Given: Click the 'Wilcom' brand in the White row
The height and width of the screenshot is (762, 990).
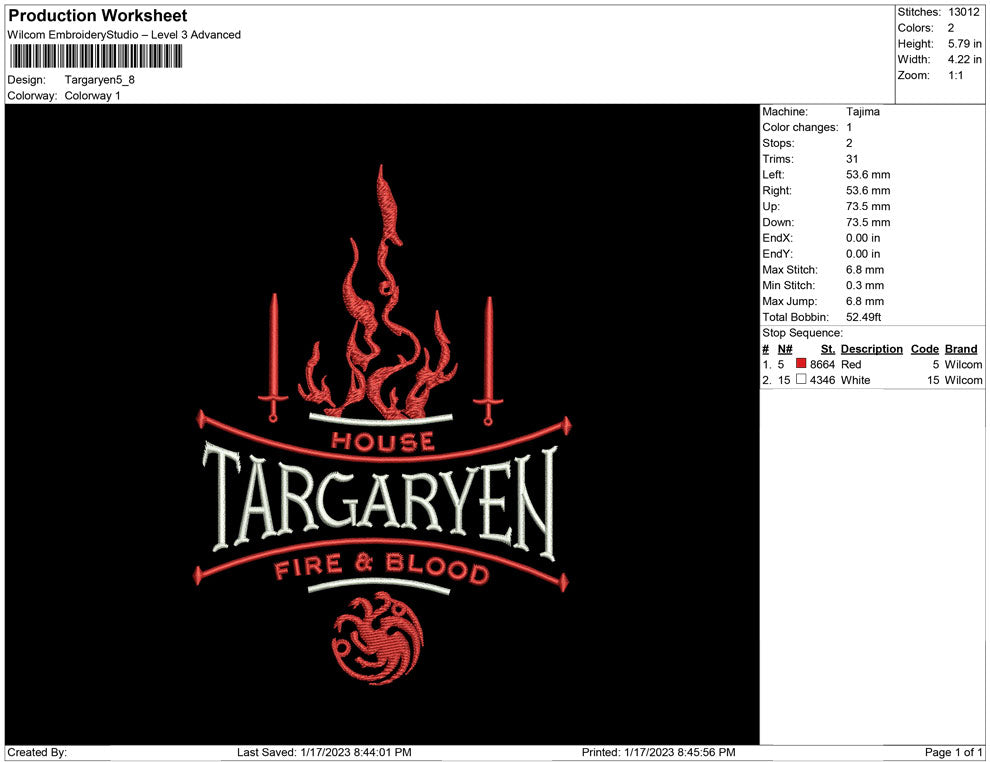Looking at the screenshot, I should click(x=963, y=380).
